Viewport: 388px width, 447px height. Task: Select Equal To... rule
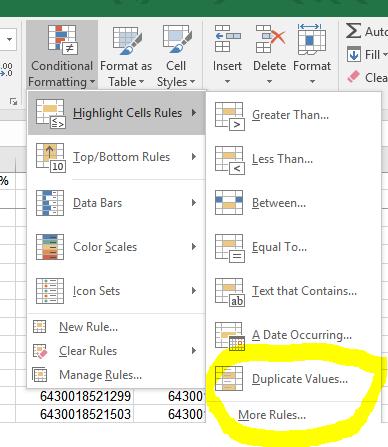pyautogui.click(x=293, y=247)
